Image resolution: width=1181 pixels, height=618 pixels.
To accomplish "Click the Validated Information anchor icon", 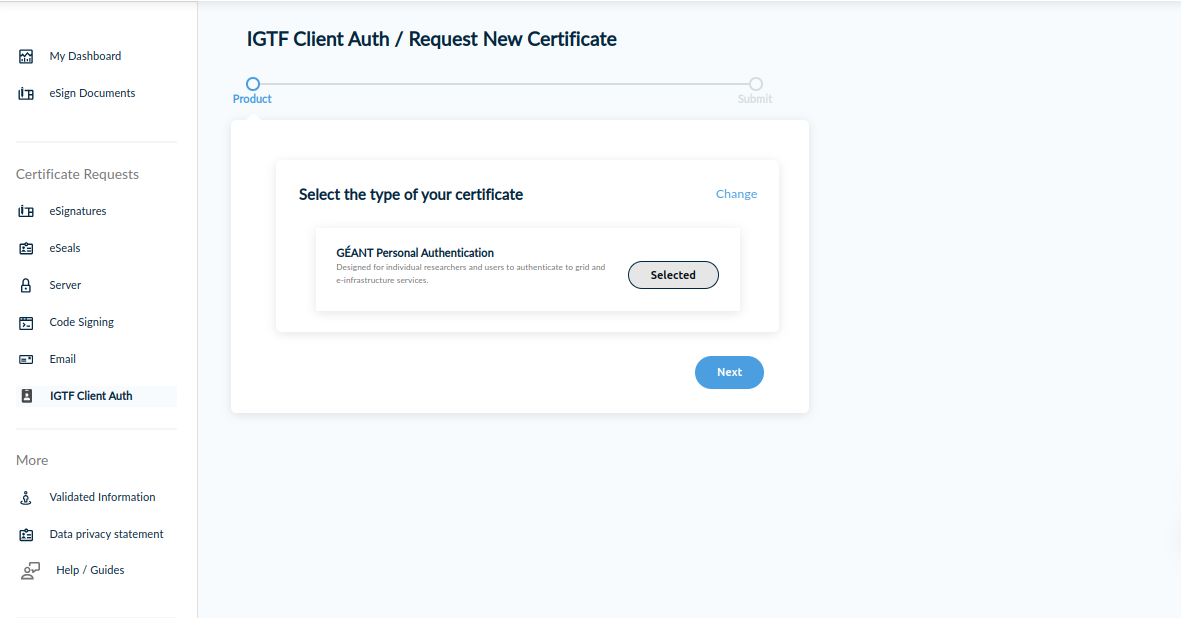I will tap(27, 498).
